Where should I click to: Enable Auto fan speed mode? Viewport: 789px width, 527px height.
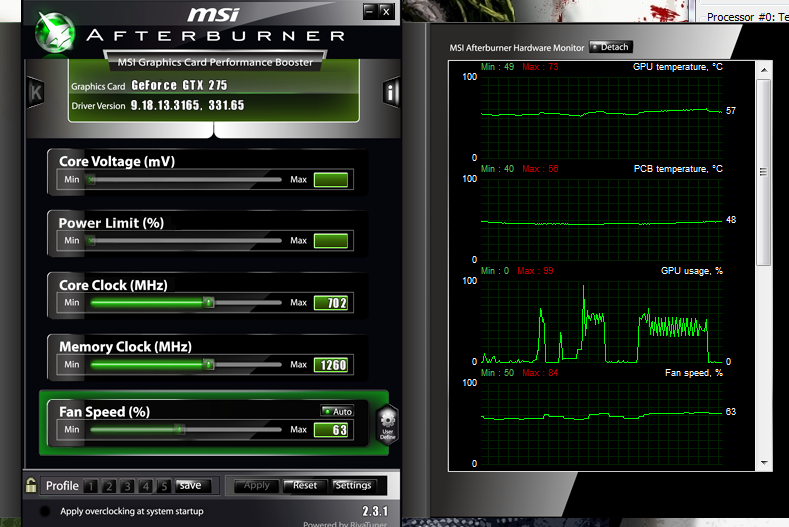pos(337,411)
